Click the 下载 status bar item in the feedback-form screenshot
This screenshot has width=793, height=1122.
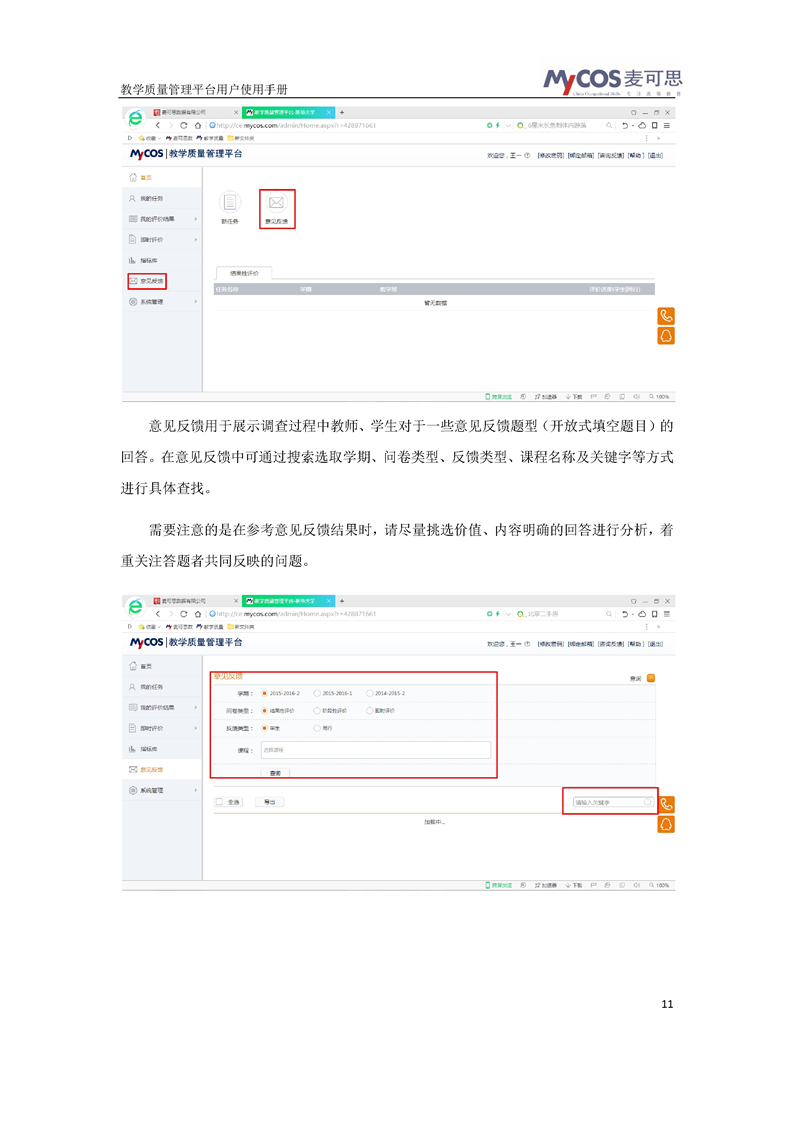[574, 885]
